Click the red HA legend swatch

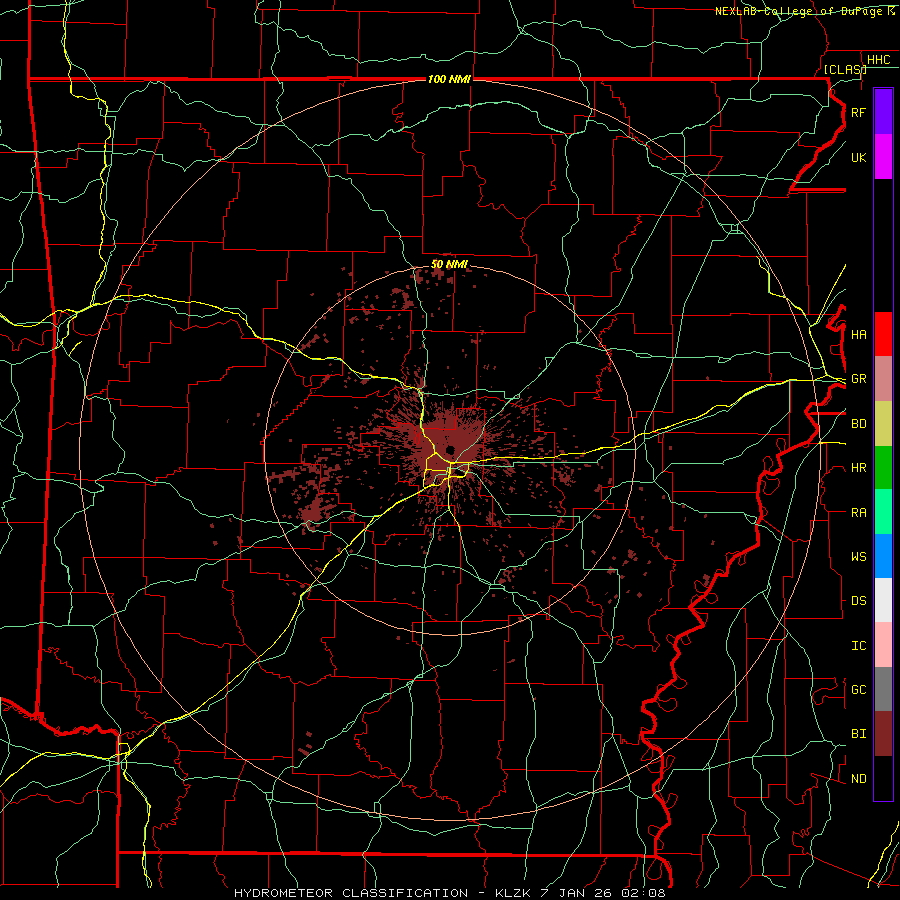[x=883, y=334]
